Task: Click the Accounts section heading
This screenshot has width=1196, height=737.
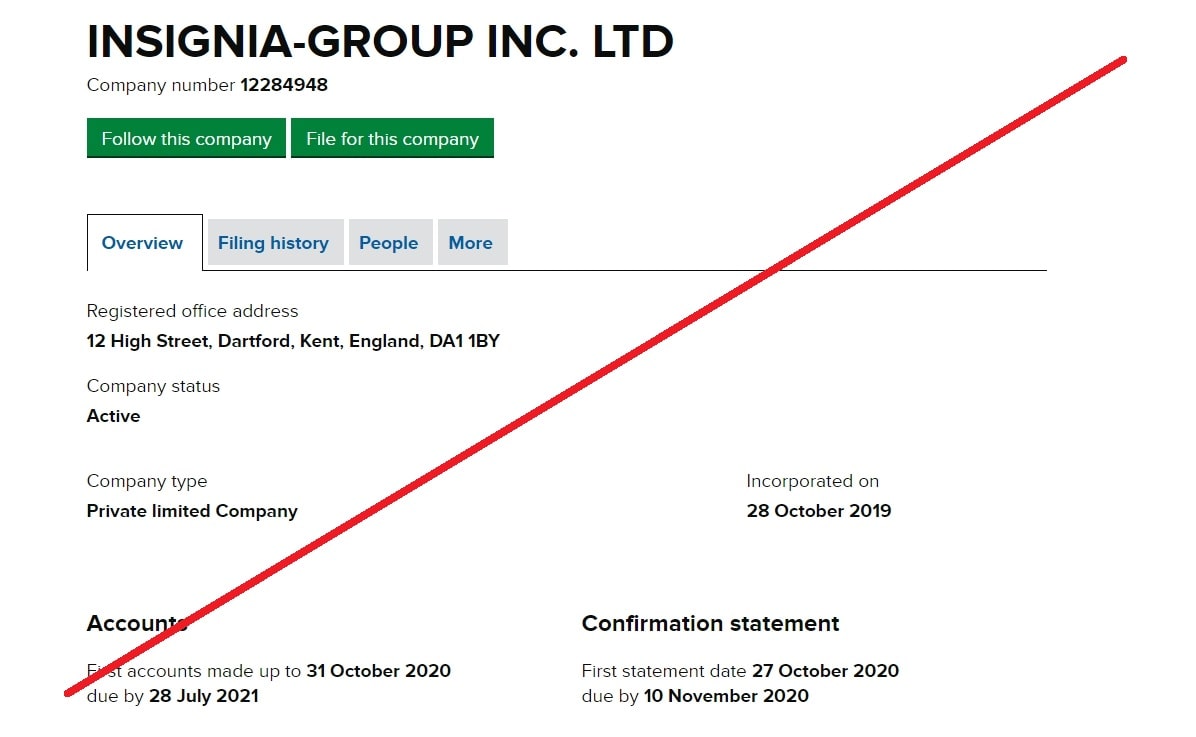Action: [x=137, y=624]
